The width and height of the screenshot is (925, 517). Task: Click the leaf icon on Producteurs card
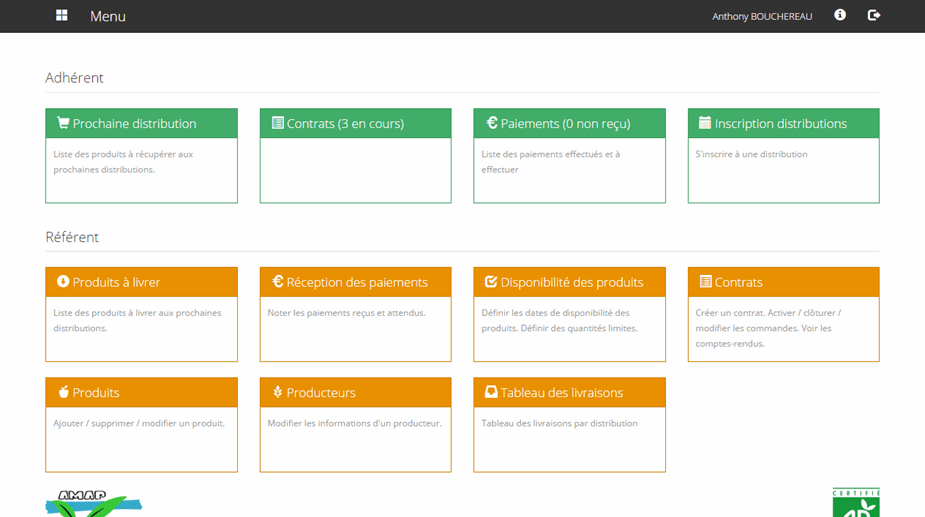point(277,392)
